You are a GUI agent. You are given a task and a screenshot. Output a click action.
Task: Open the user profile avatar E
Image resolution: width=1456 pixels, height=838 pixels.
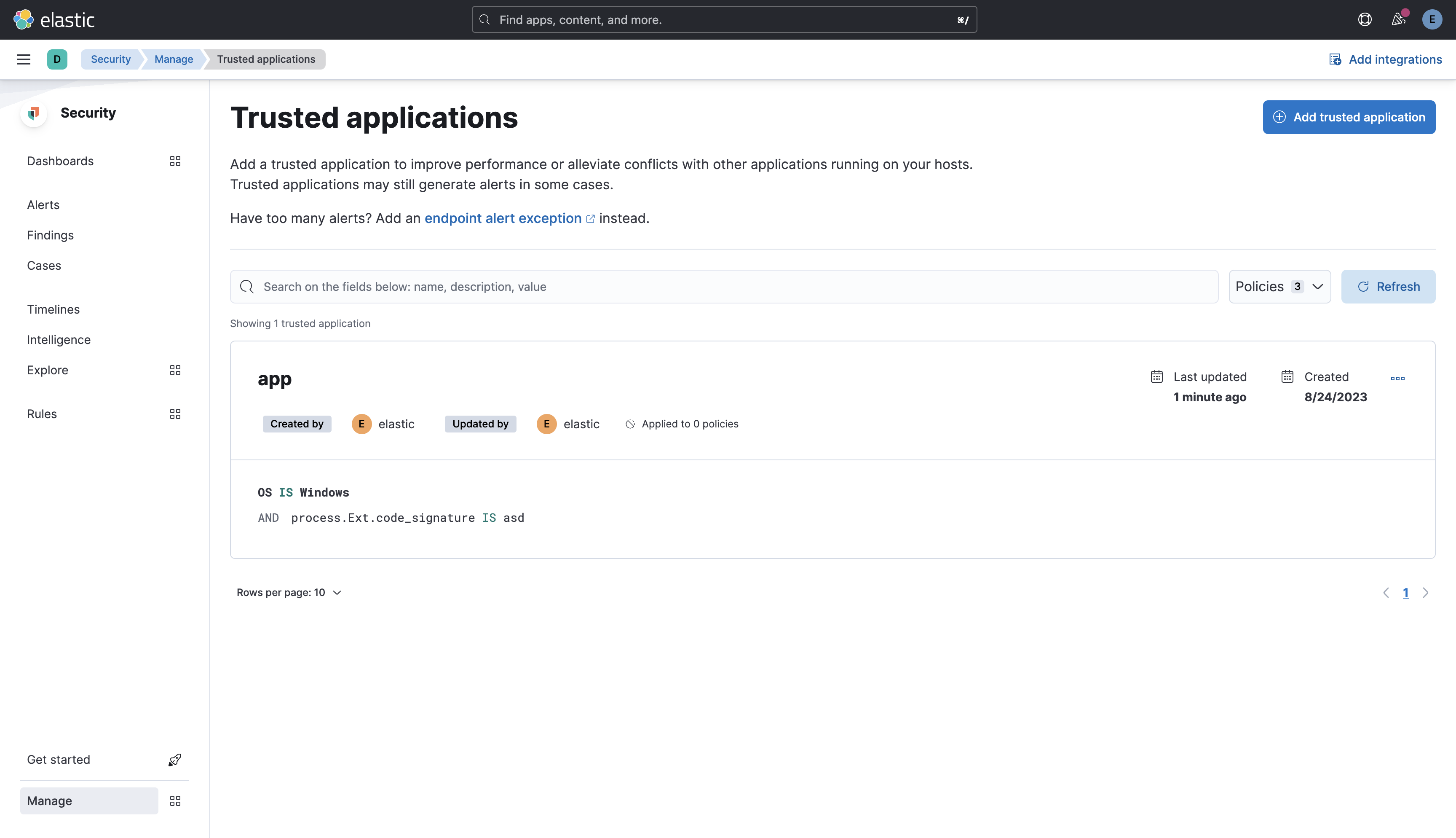pyautogui.click(x=1432, y=19)
